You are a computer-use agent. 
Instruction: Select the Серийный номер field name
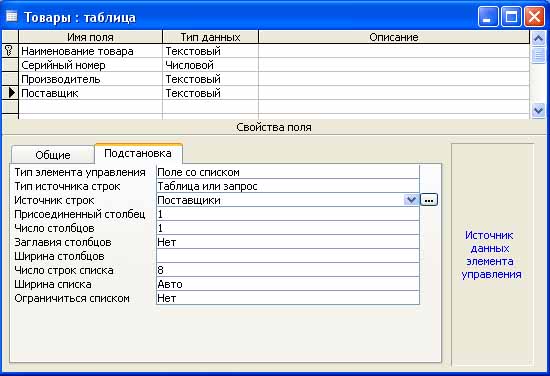pos(90,65)
